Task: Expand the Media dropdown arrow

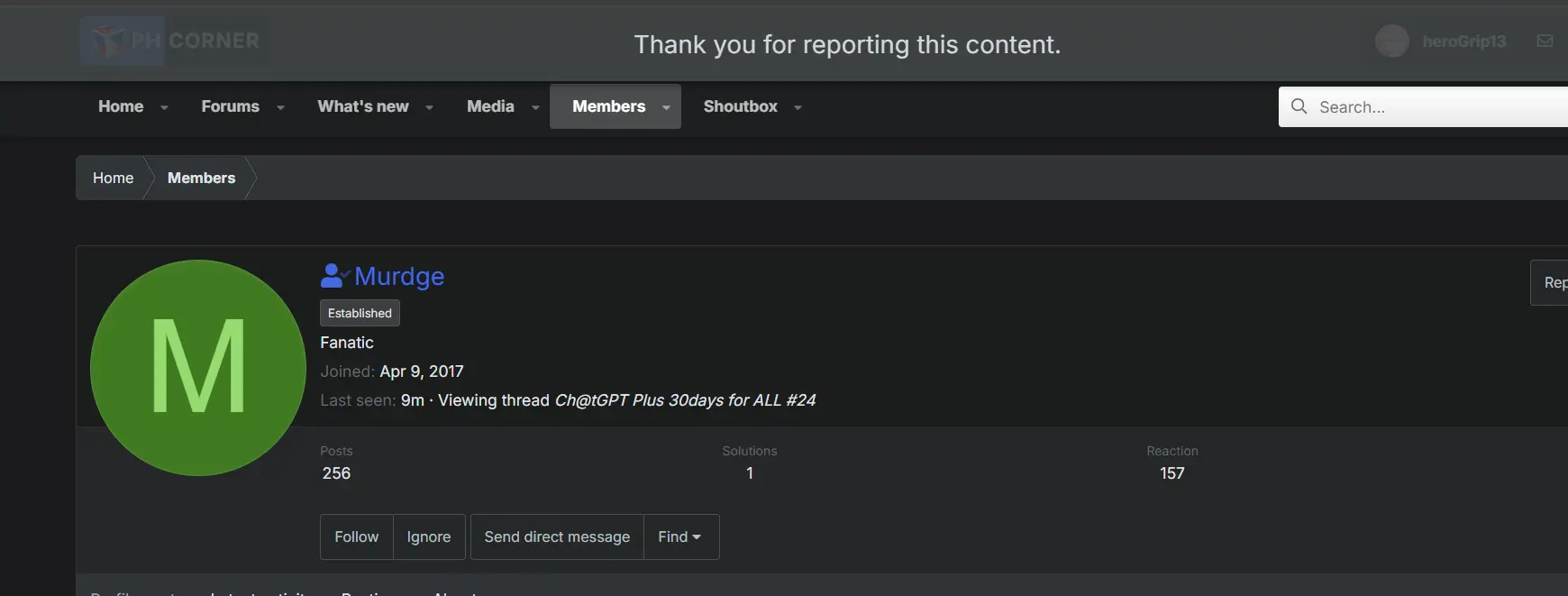Action: click(x=535, y=107)
